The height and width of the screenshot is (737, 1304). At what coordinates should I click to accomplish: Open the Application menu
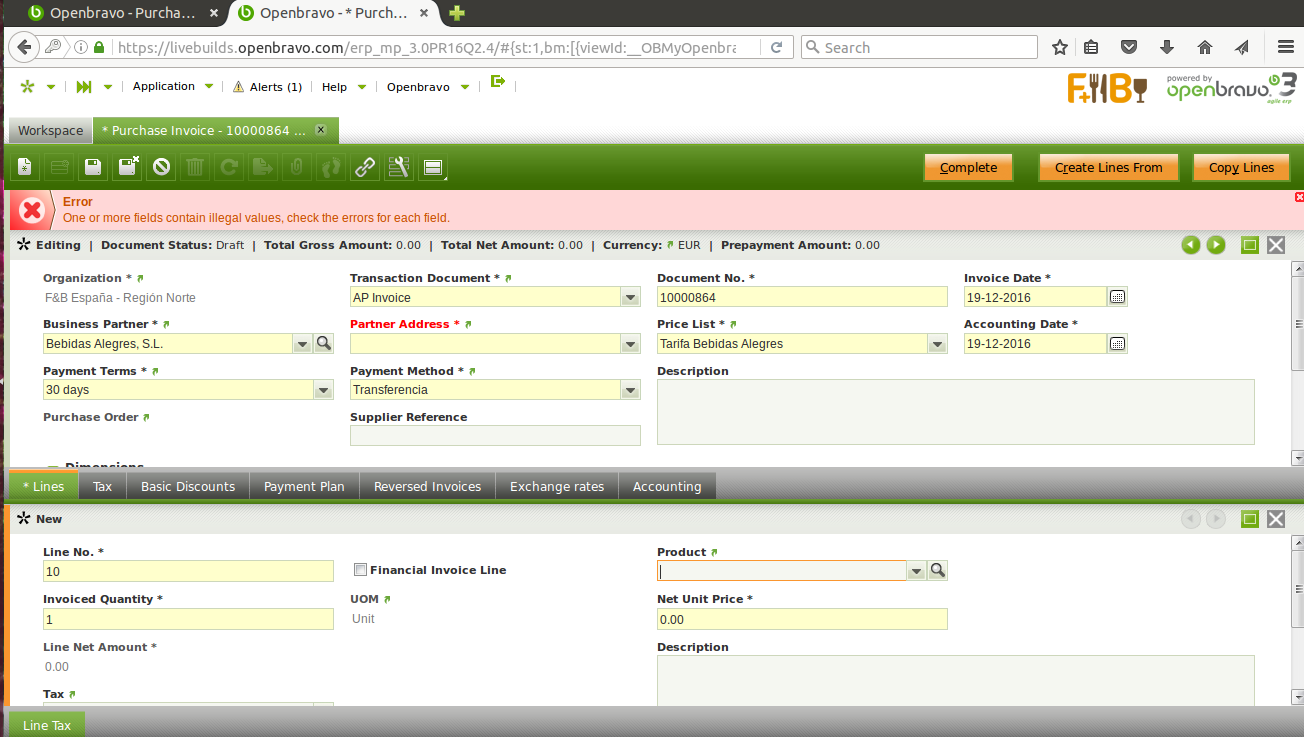click(164, 87)
